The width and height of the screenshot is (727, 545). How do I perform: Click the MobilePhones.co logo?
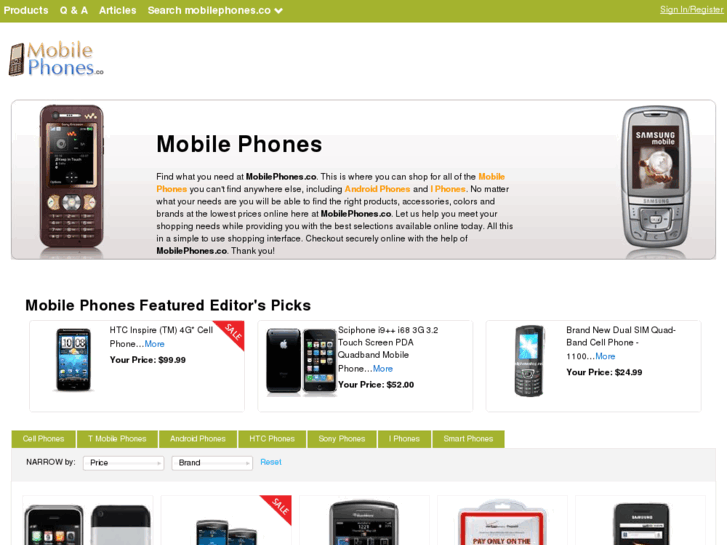click(x=56, y=59)
